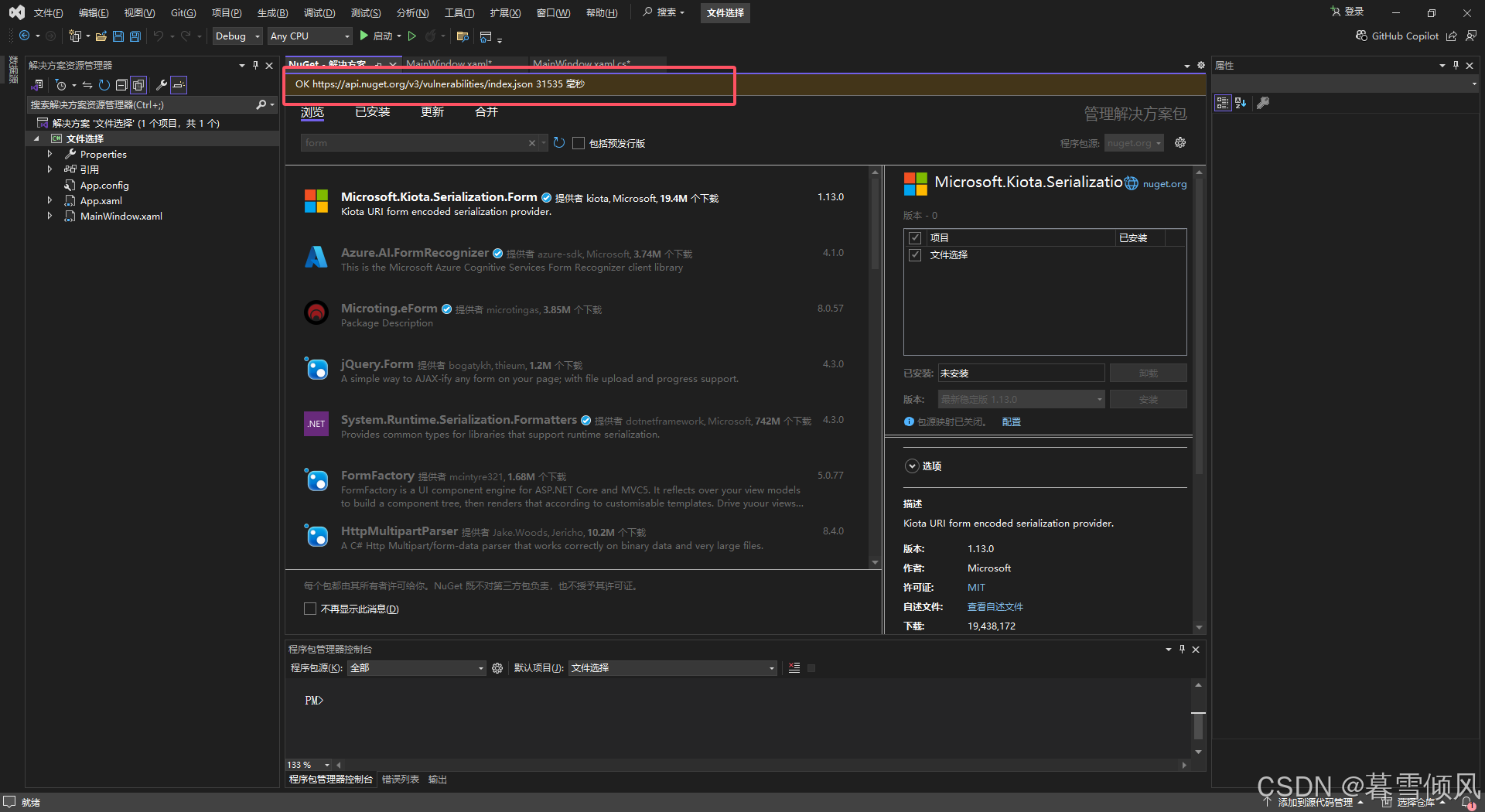1485x812 pixels.
Task: Toggle show all files icon
Action: (138, 85)
